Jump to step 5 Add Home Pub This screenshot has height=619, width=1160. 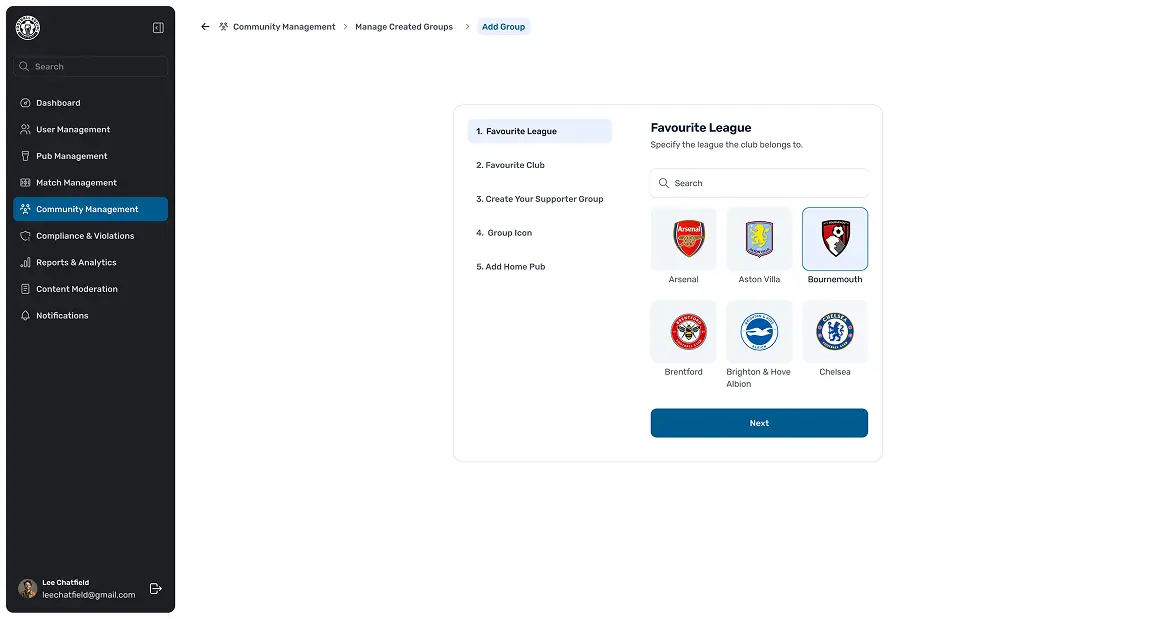(510, 267)
